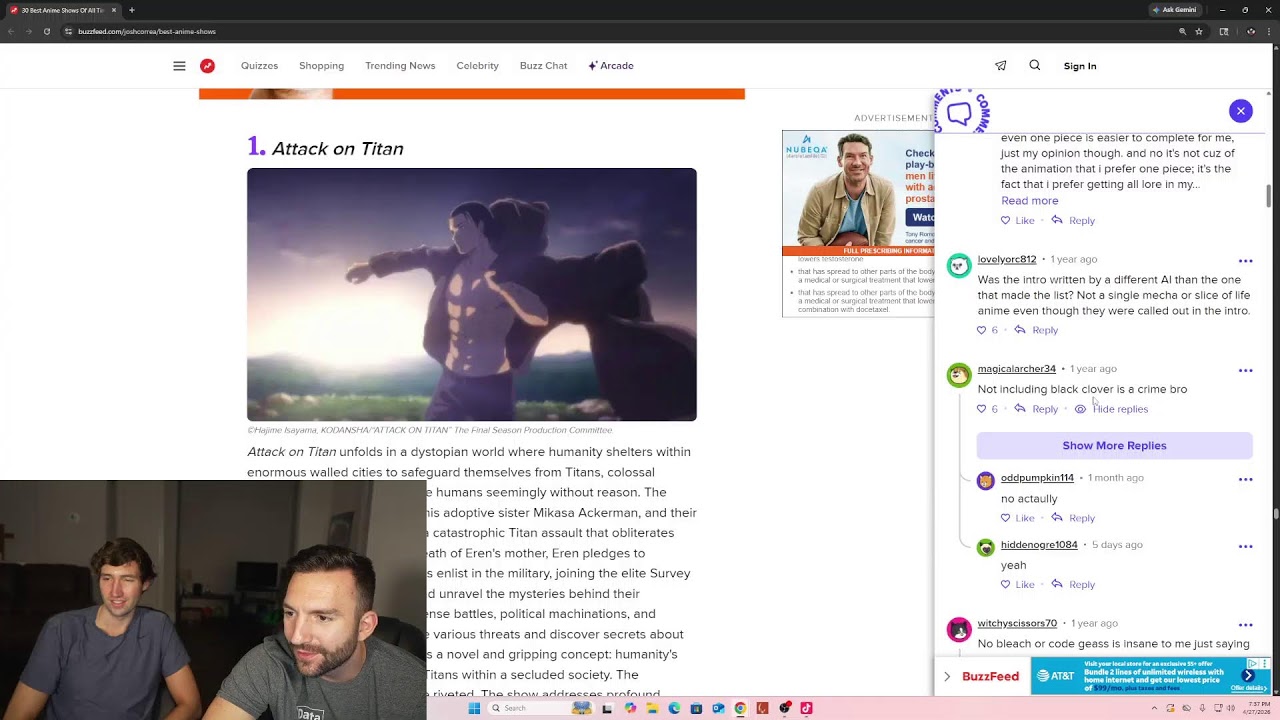Open the BuzzFeed hamburger menu
The image size is (1280, 720).
[179, 66]
